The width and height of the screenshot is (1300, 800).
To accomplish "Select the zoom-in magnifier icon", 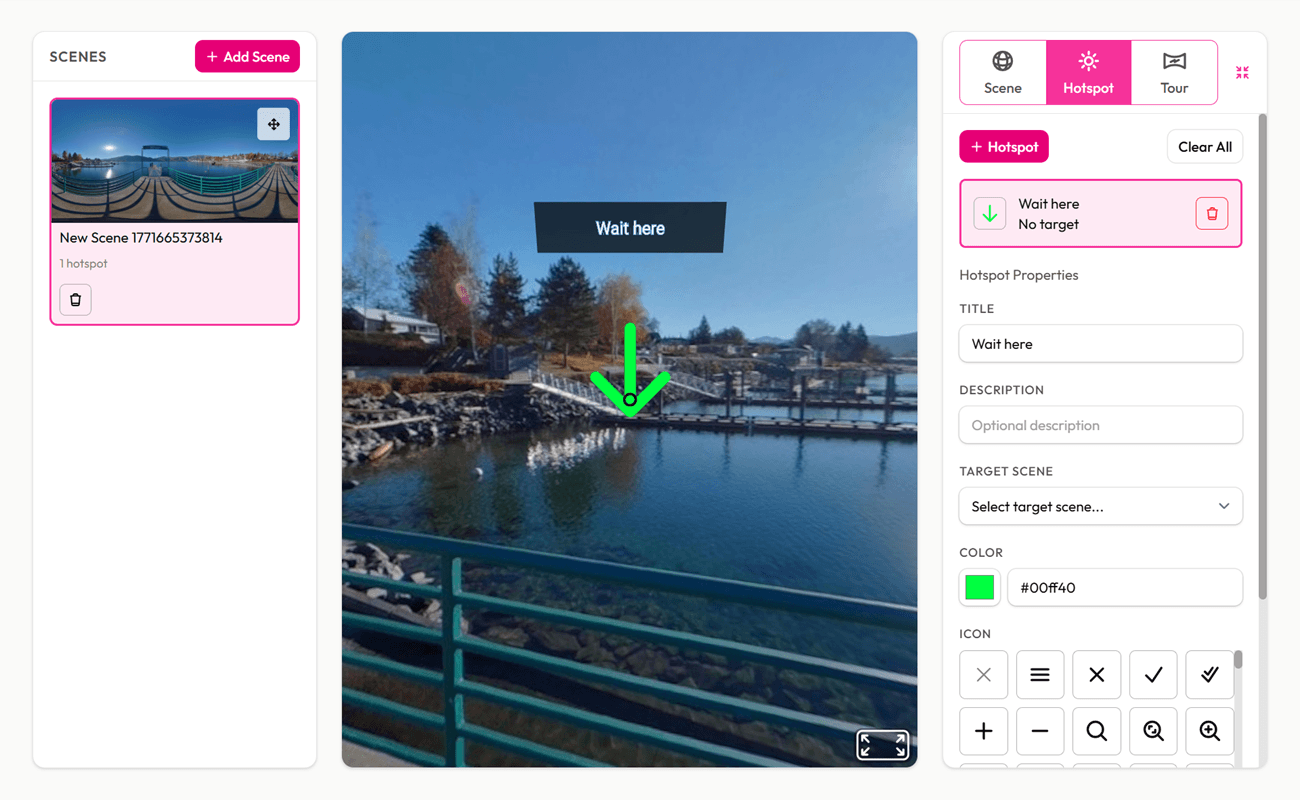I will pyautogui.click(x=1209, y=731).
